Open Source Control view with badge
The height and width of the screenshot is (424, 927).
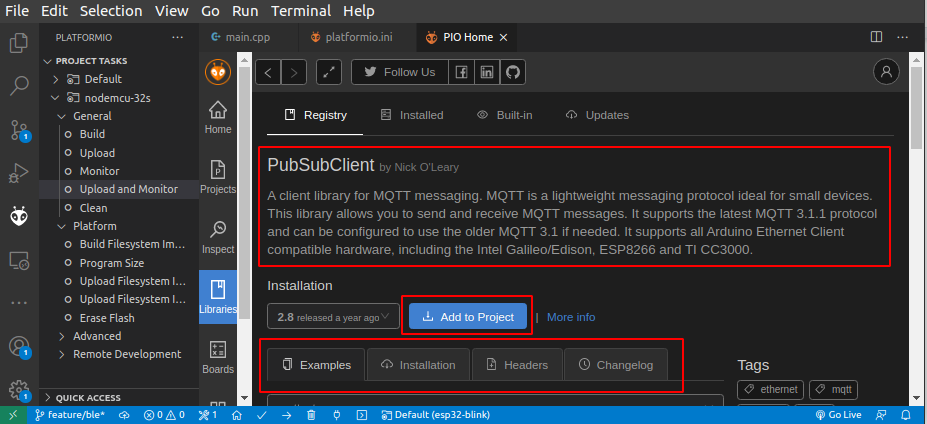tap(19, 131)
